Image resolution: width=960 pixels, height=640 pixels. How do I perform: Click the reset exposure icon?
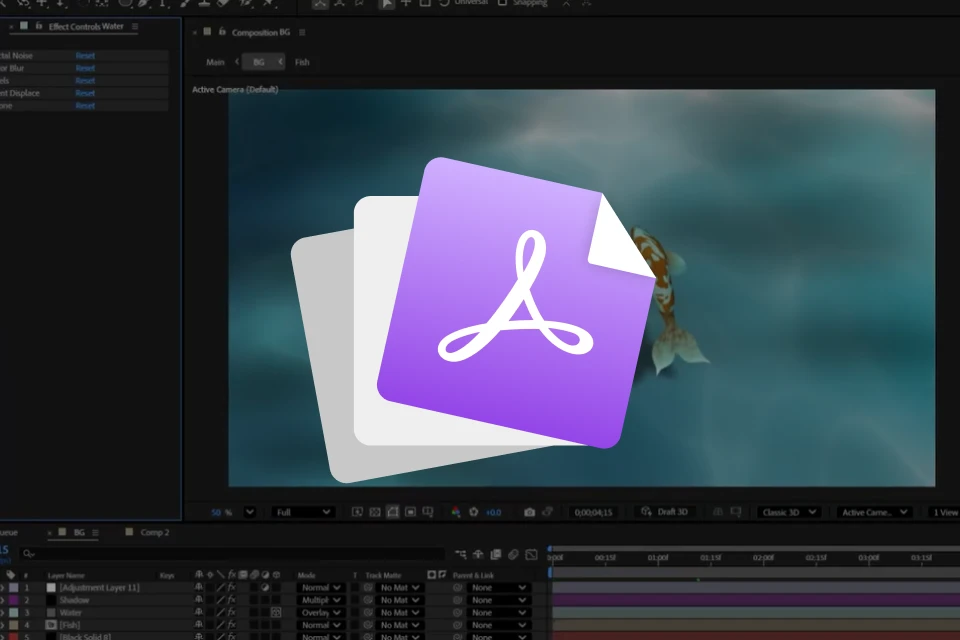coord(473,512)
